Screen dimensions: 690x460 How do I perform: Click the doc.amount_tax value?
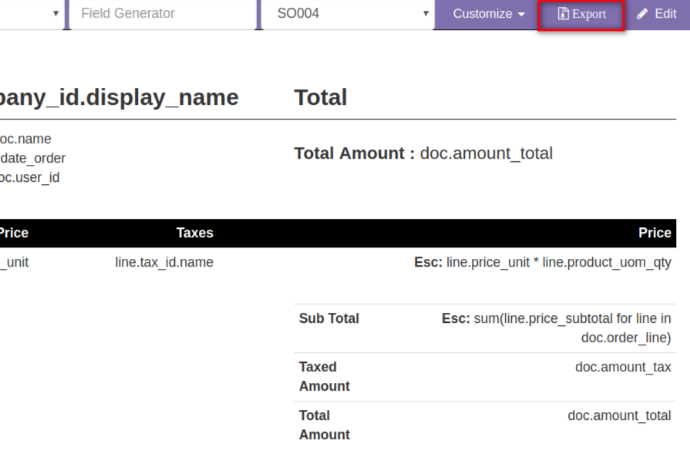pyautogui.click(x=623, y=367)
